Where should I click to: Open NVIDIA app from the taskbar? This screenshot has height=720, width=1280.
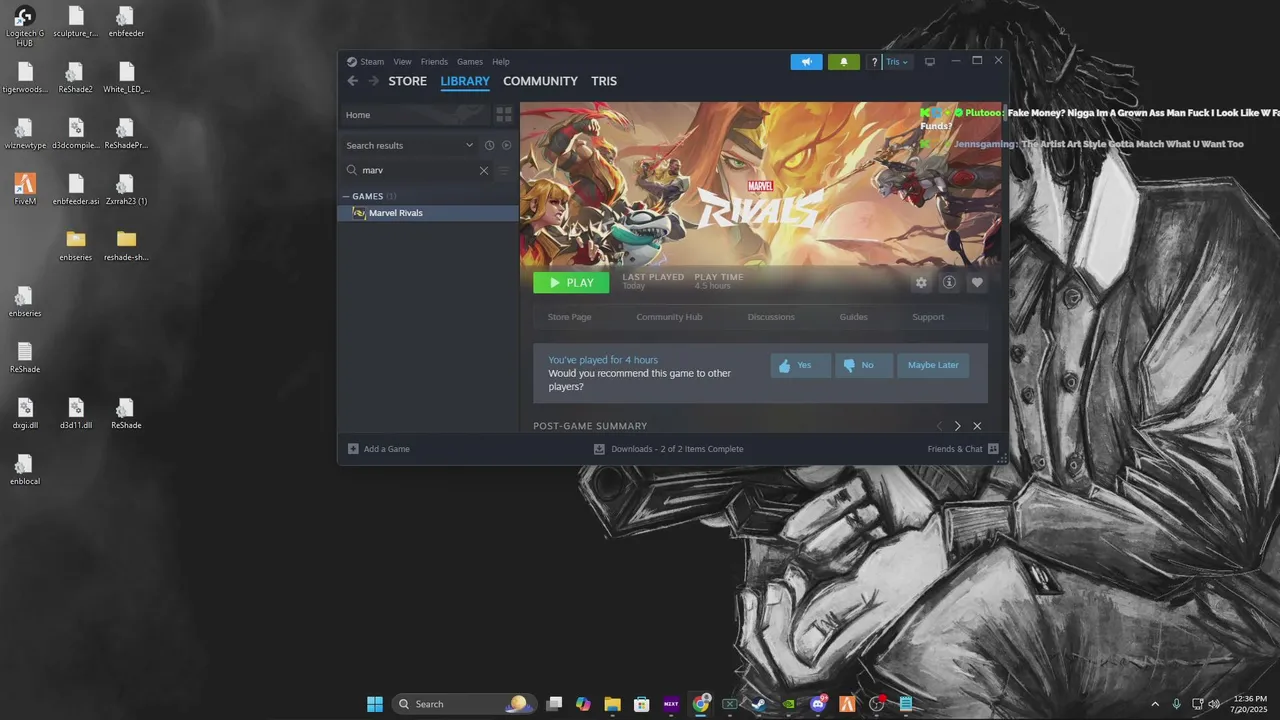coord(789,704)
